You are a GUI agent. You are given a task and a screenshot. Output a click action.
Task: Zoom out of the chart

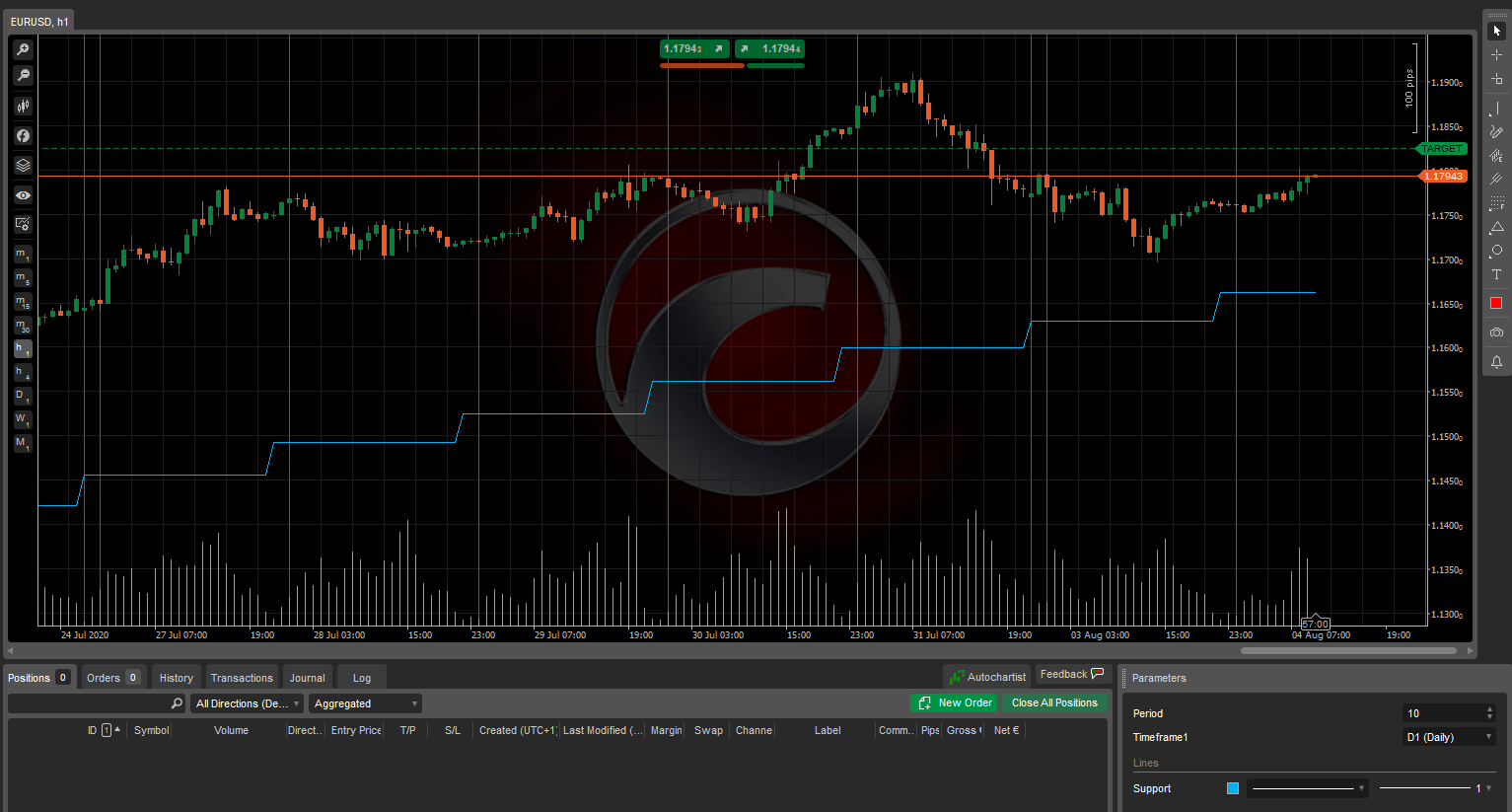23,75
